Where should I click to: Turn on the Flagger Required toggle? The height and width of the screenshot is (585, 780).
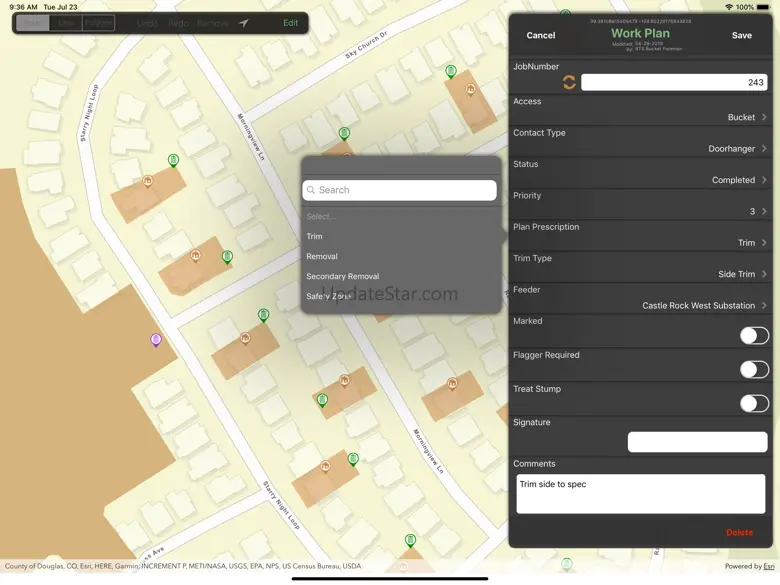pos(753,370)
